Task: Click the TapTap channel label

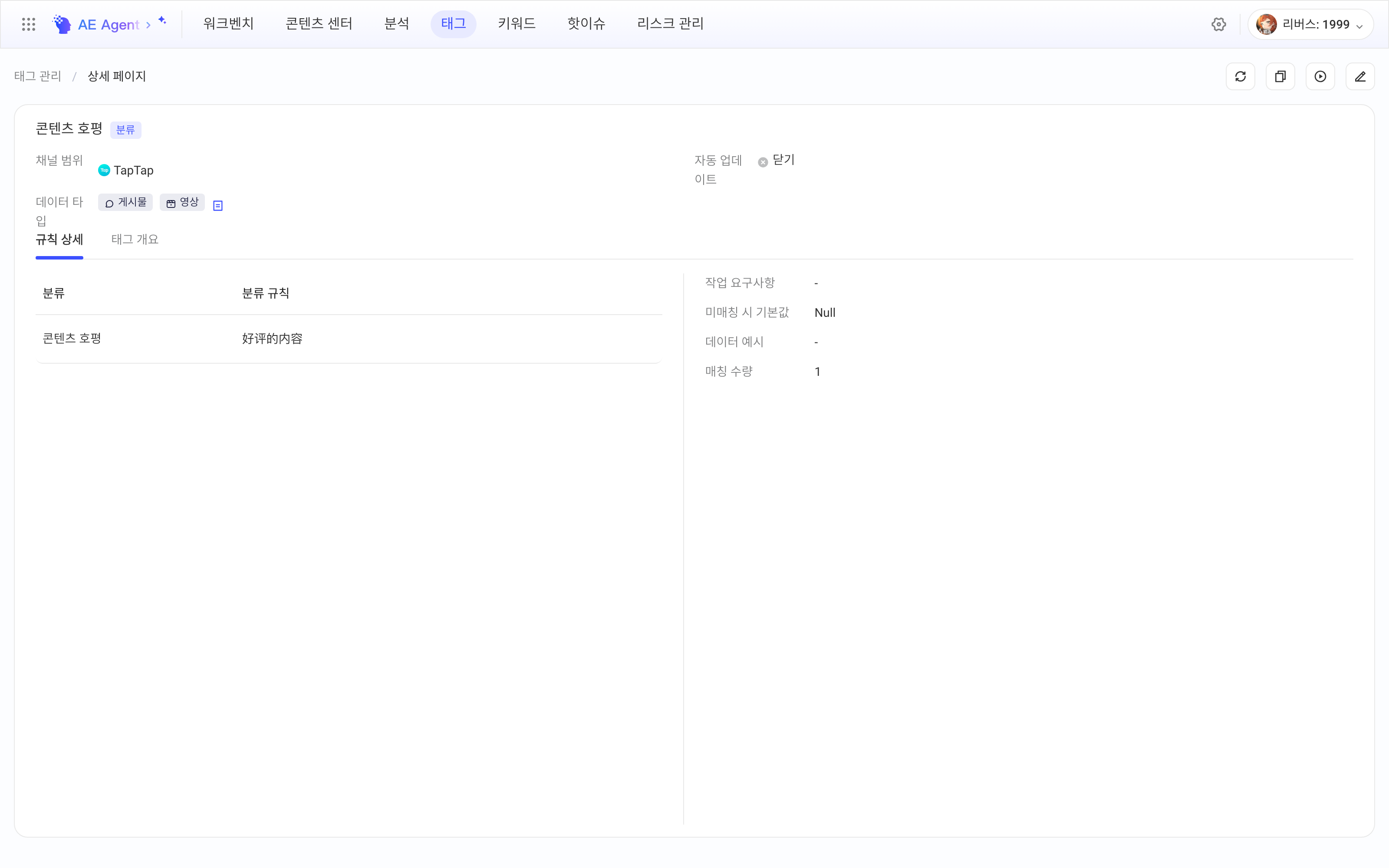Action: point(133,170)
